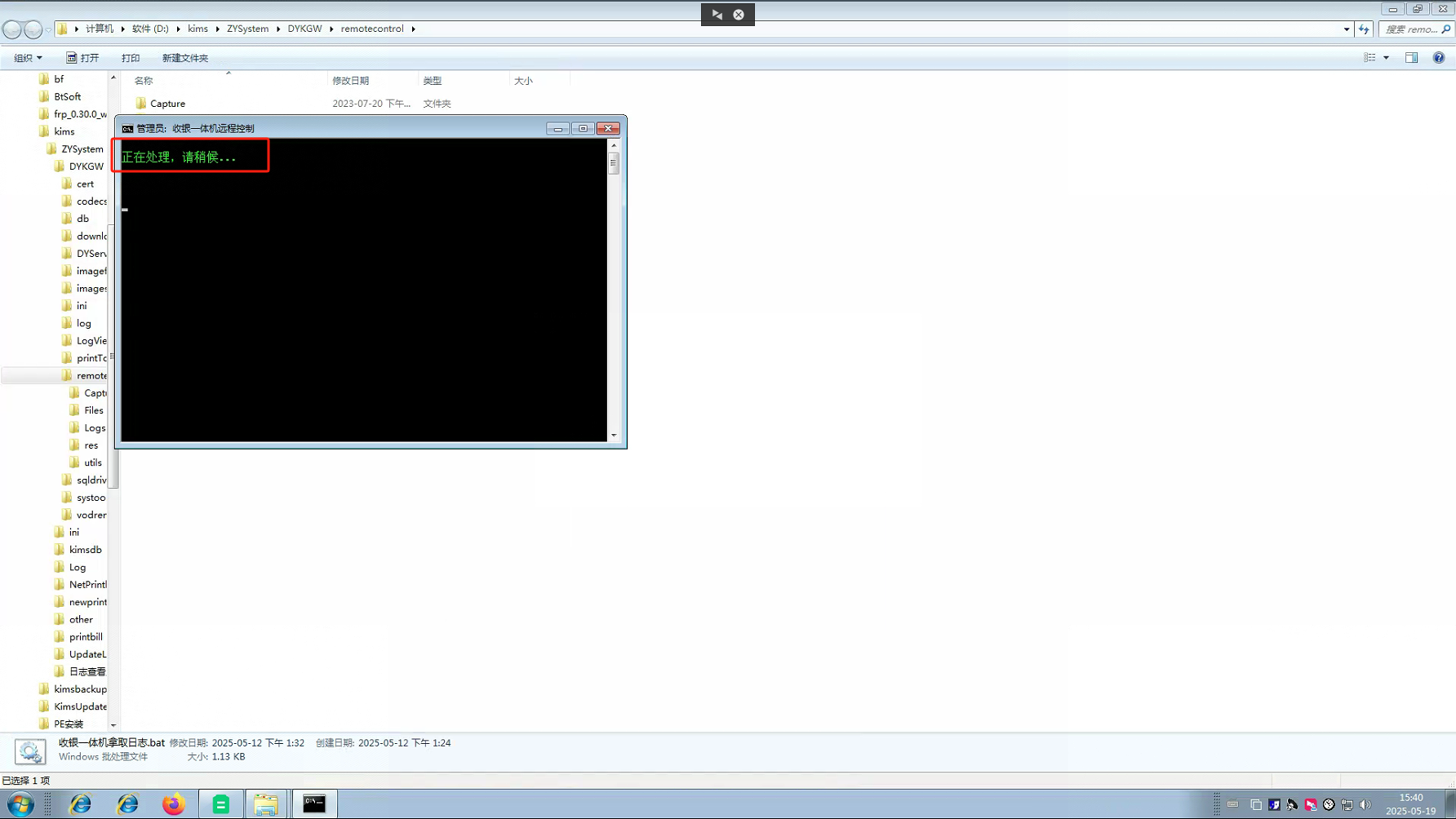Click the network connection tray icon
The width and height of the screenshot is (1456, 819).
(x=1347, y=805)
